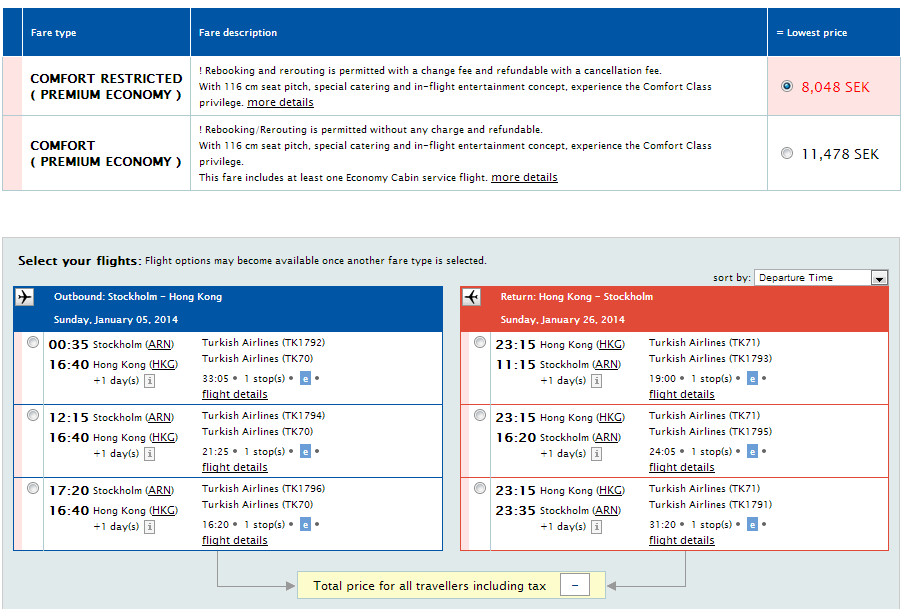This screenshot has height=609, width=906.
Task: Click the total price field showing a dash
Action: 575,585
